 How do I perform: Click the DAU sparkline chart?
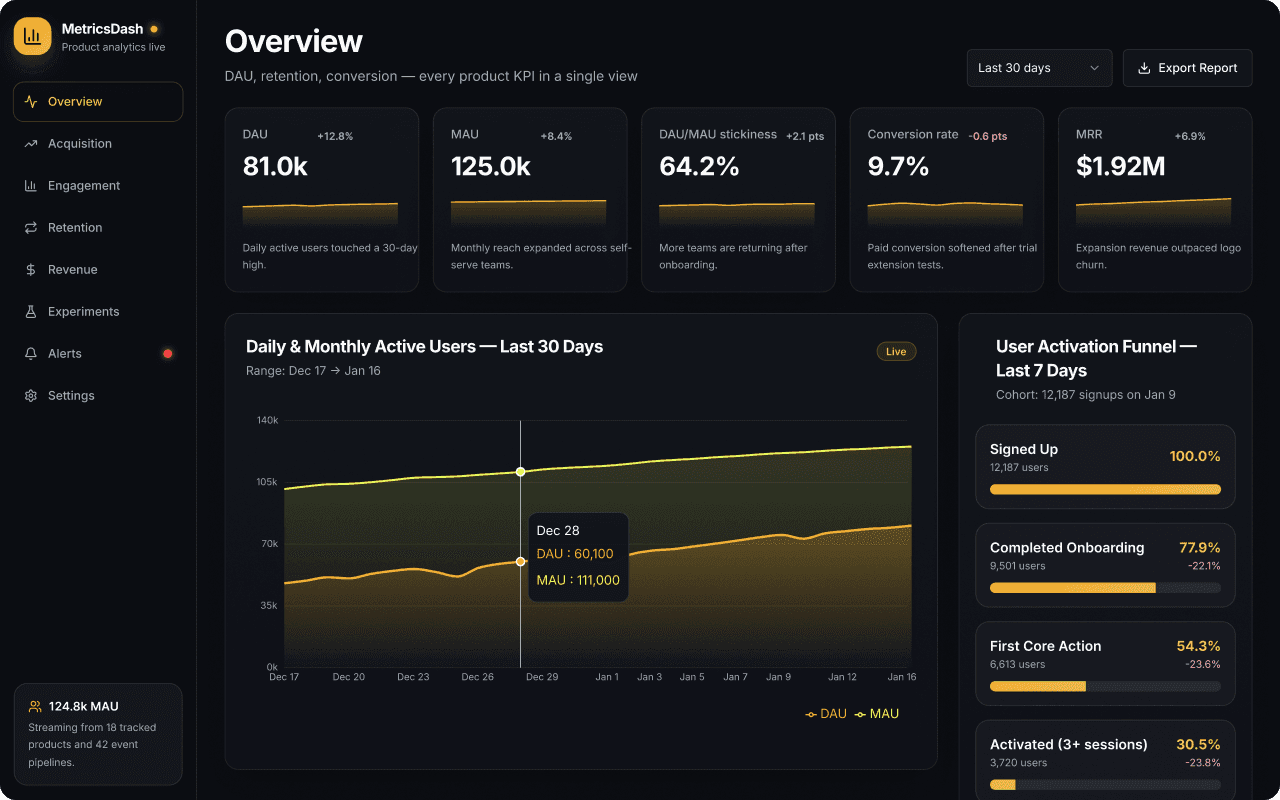(320, 214)
